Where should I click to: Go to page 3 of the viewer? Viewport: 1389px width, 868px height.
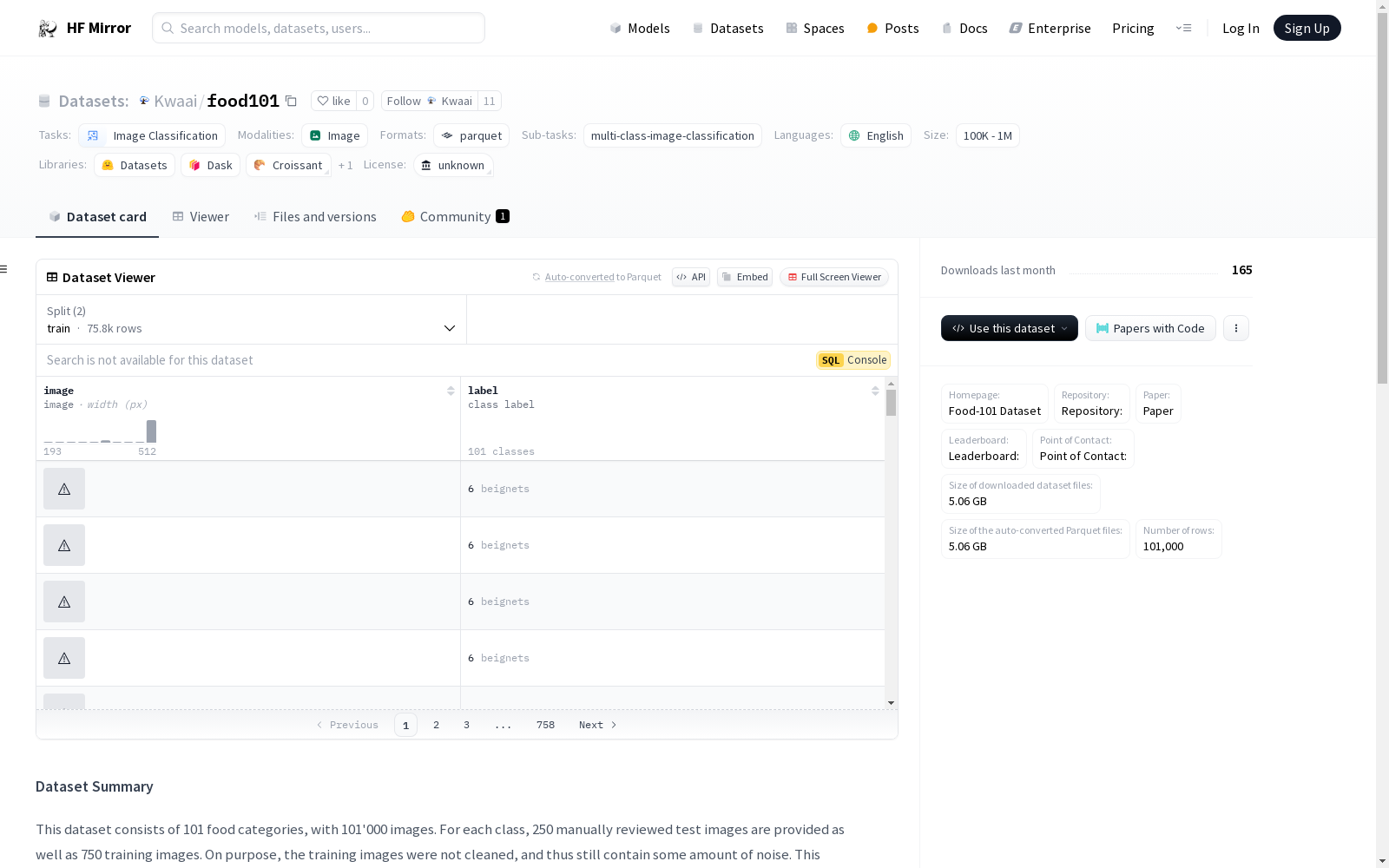466,725
